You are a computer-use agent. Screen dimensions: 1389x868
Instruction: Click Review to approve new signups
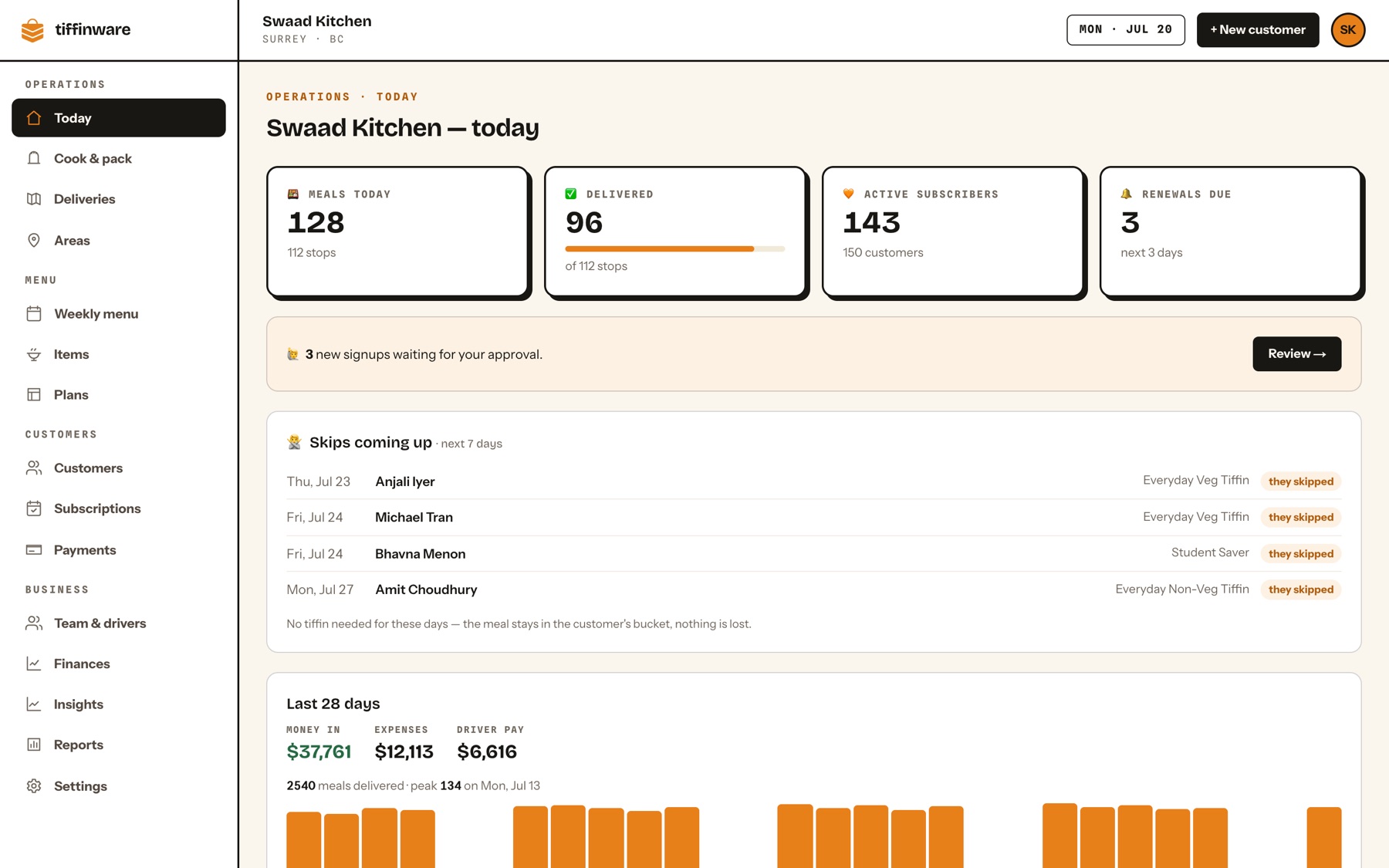[1297, 354]
